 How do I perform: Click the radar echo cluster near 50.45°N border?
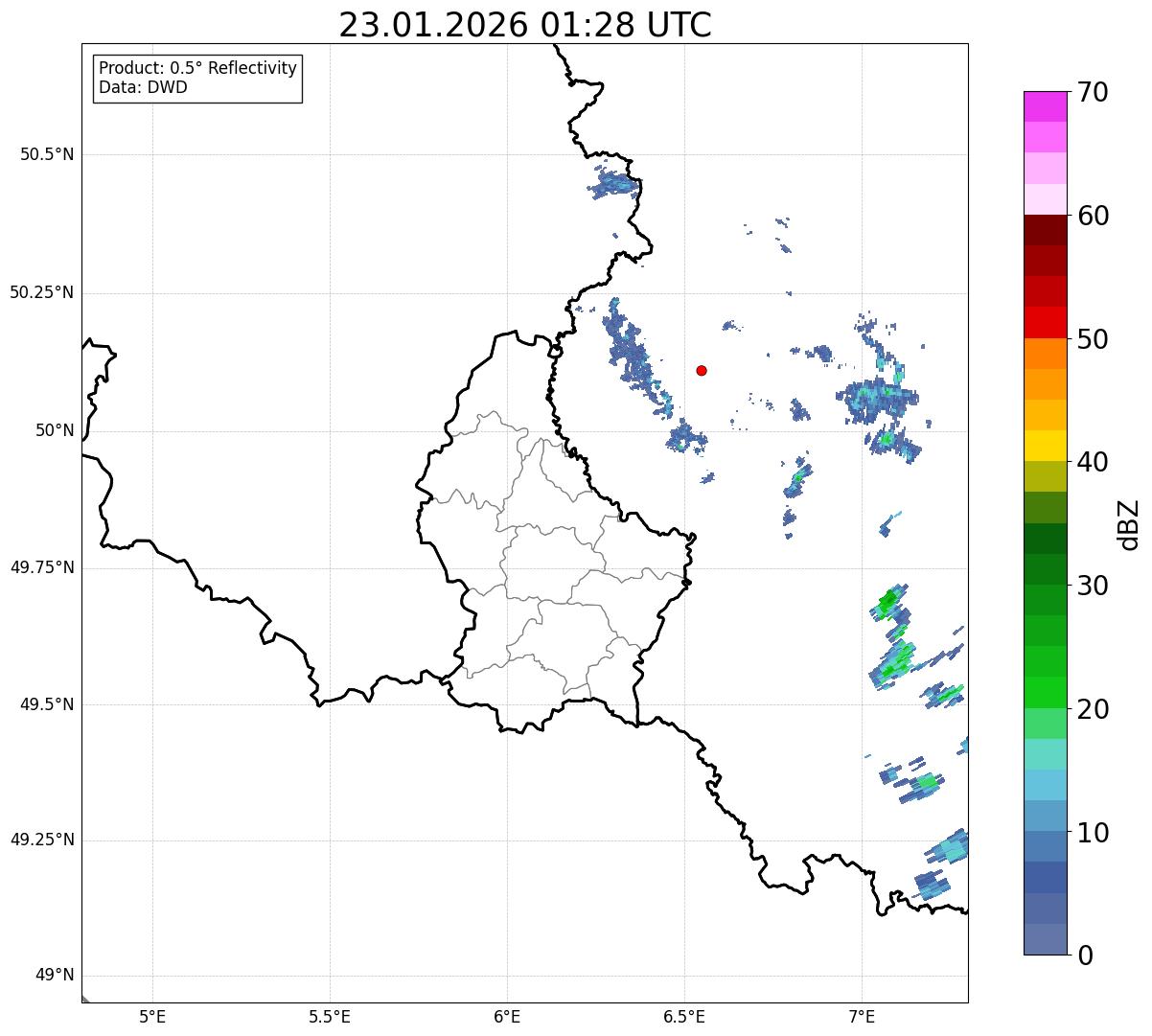614,182
